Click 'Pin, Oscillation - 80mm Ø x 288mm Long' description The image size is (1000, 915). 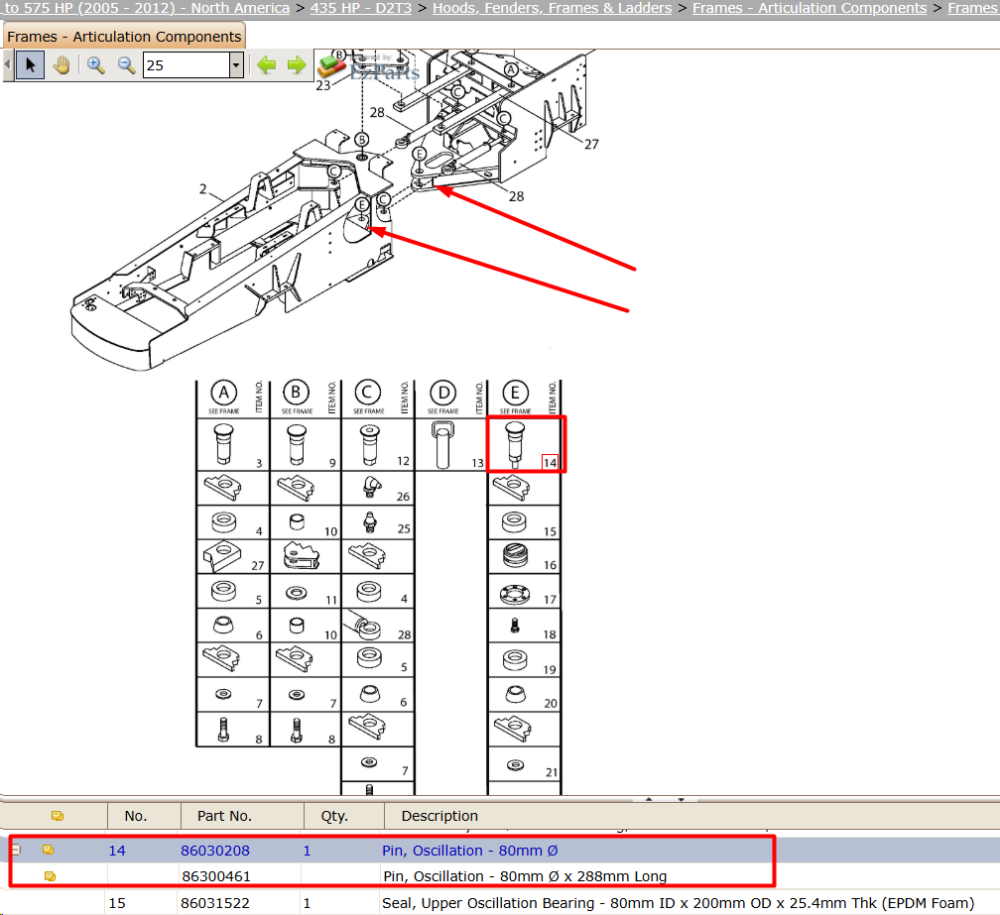point(524,876)
